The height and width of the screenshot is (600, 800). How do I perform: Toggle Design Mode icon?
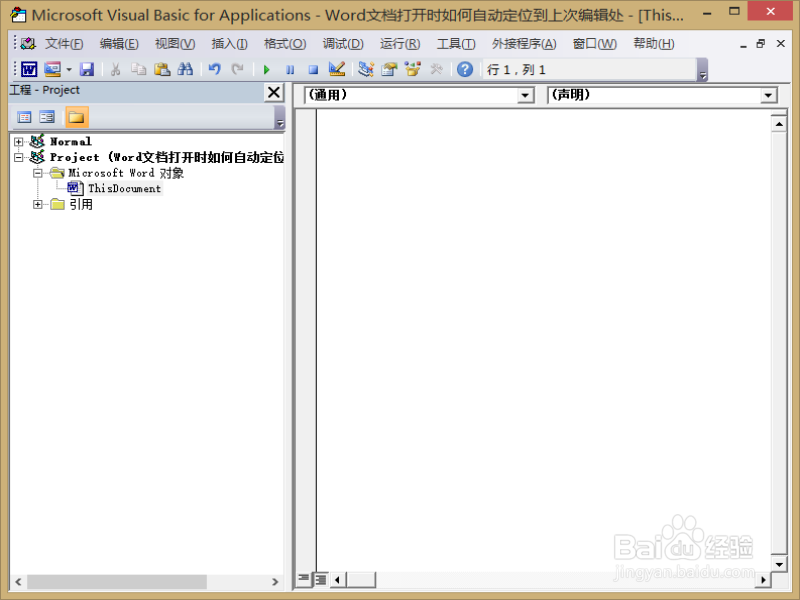337,69
